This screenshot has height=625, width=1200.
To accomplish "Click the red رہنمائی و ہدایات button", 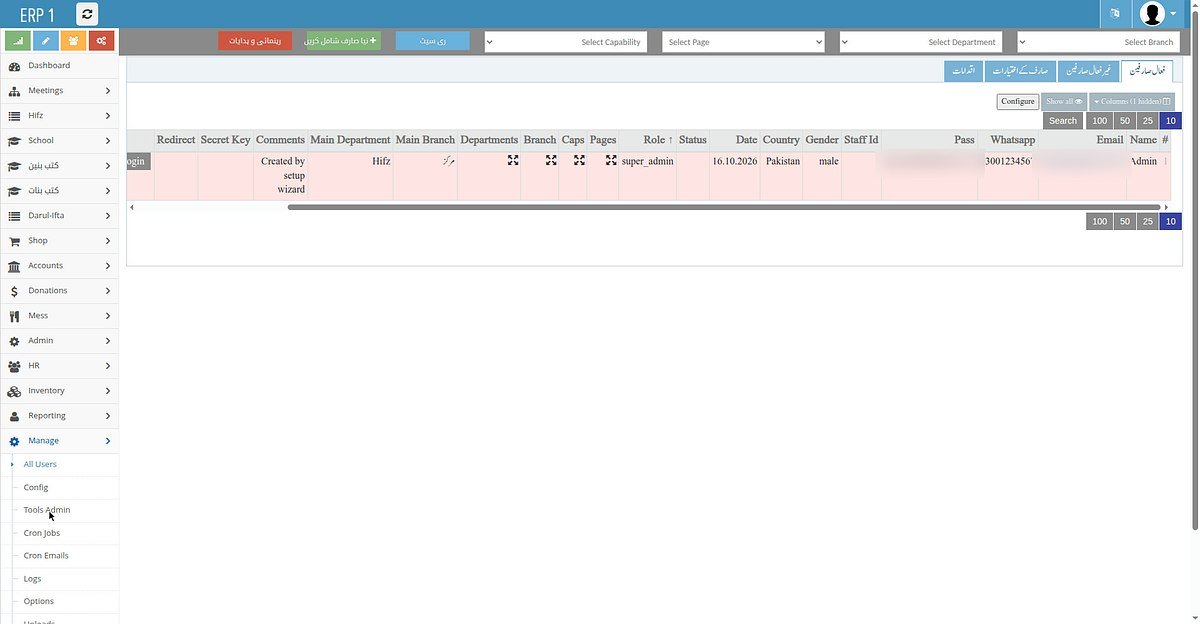I will coord(255,41).
